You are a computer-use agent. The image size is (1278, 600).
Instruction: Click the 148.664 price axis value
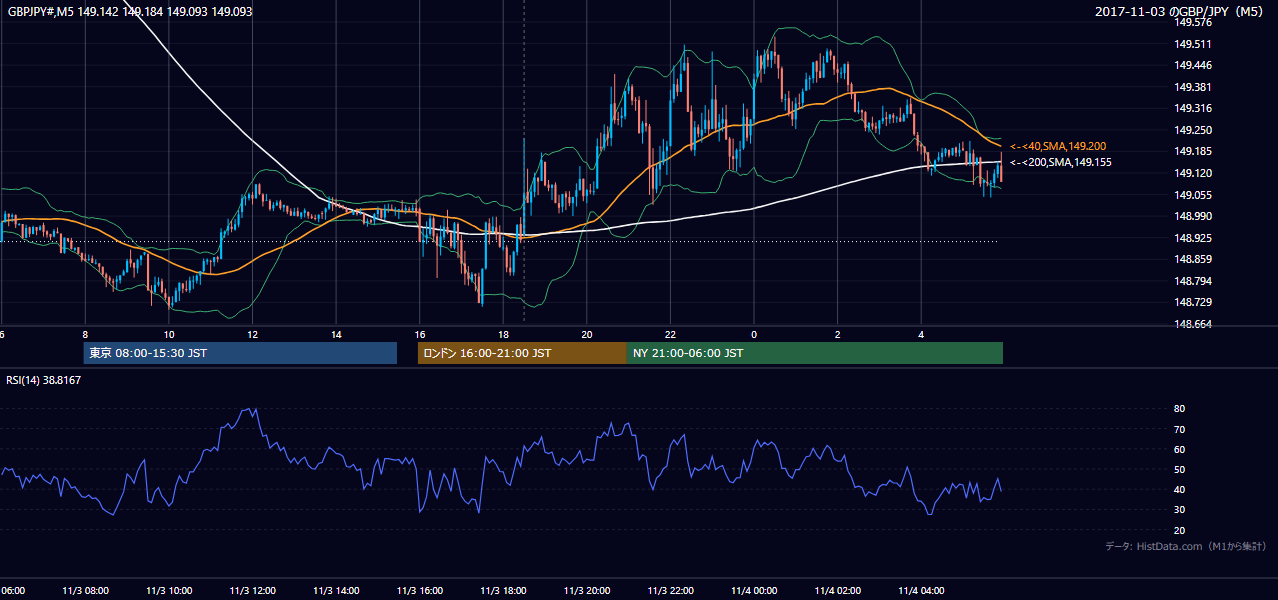(1194, 324)
